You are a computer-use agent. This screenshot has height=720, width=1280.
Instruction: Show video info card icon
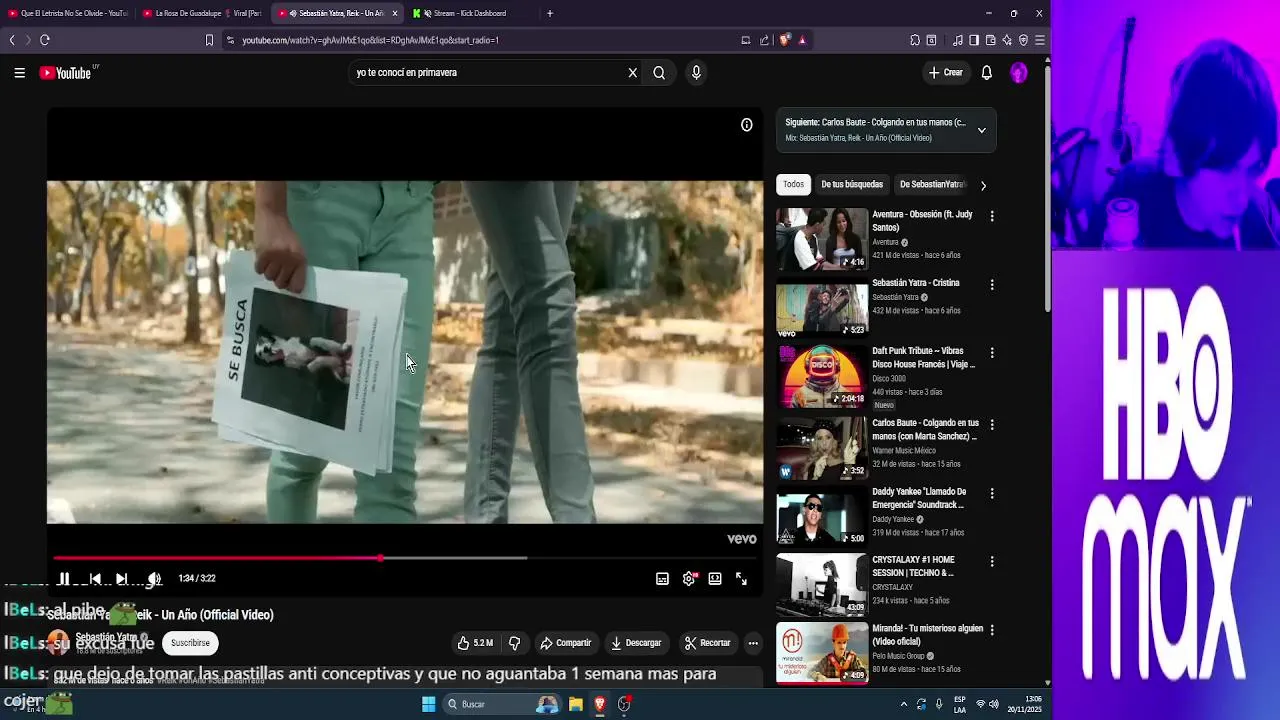(x=746, y=125)
